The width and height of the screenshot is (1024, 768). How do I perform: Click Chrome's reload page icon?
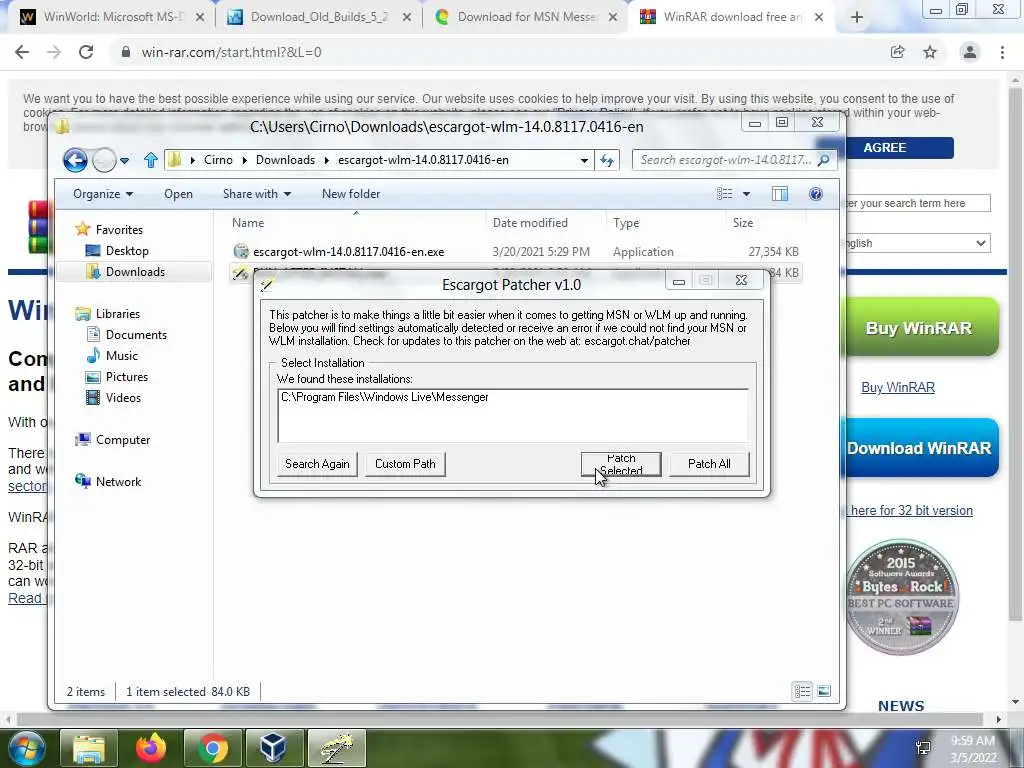point(86,52)
